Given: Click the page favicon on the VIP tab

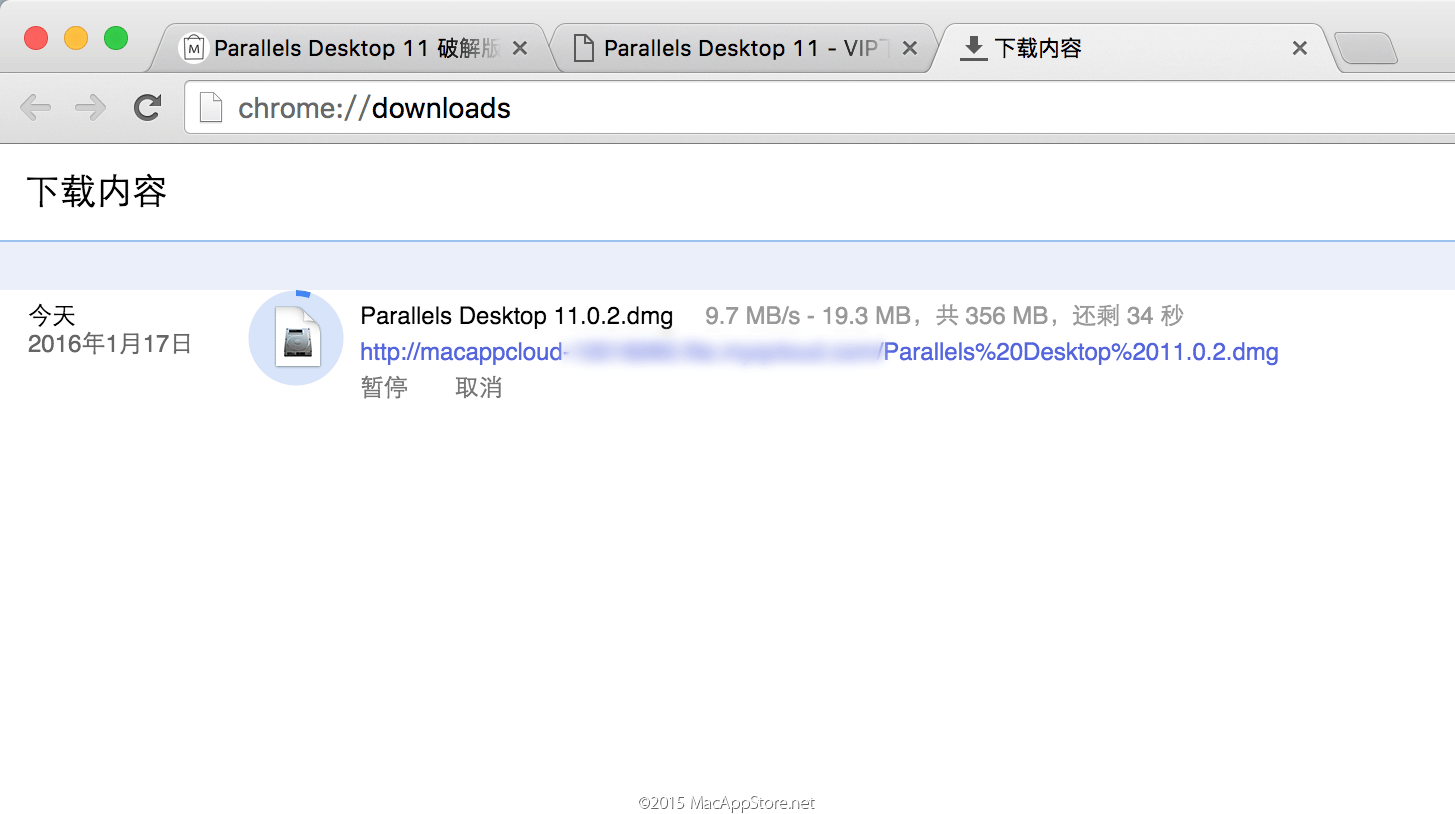Looking at the screenshot, I should coord(583,46).
